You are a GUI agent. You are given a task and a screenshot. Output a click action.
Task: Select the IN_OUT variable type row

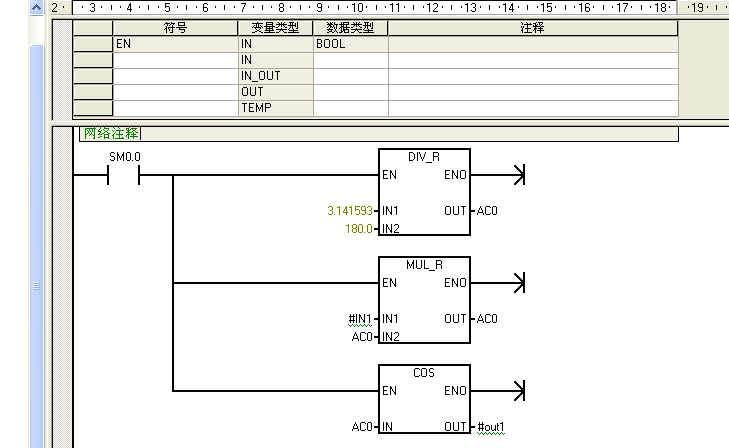(x=275, y=76)
